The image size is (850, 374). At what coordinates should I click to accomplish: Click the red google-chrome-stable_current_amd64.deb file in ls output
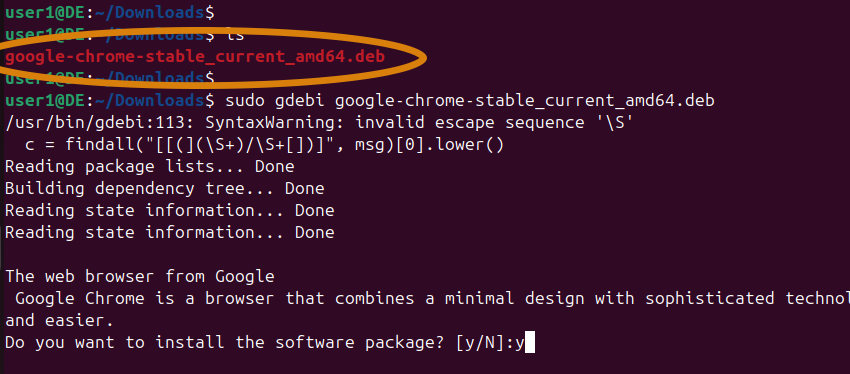point(195,56)
